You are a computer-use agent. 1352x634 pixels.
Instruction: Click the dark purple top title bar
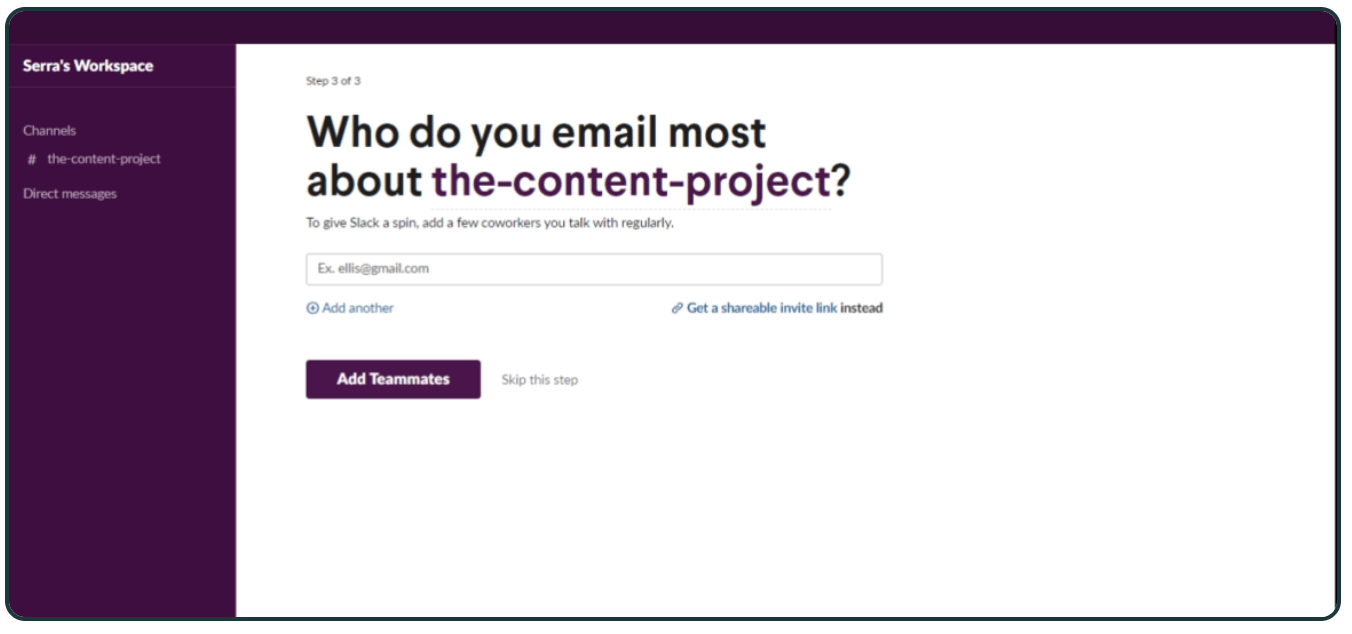(672, 26)
